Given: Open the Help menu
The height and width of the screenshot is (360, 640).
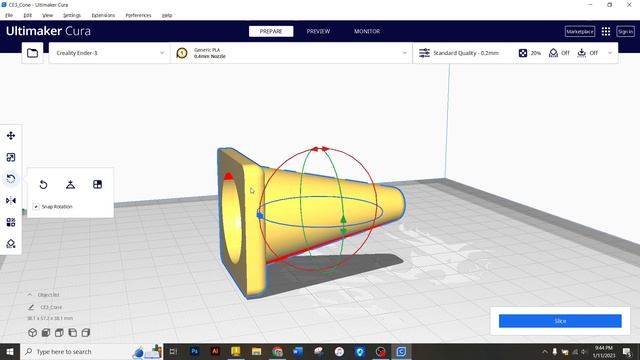Looking at the screenshot, I should pos(167,15).
